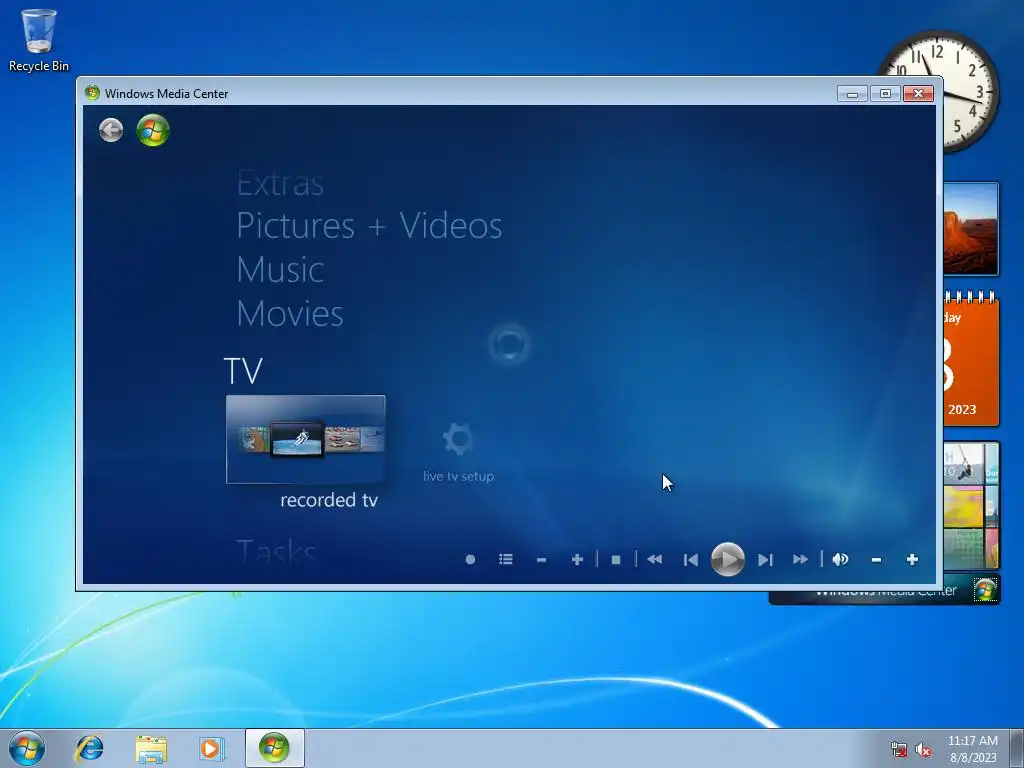Stop playback with the square button
The height and width of the screenshot is (768, 1024).
pos(616,560)
